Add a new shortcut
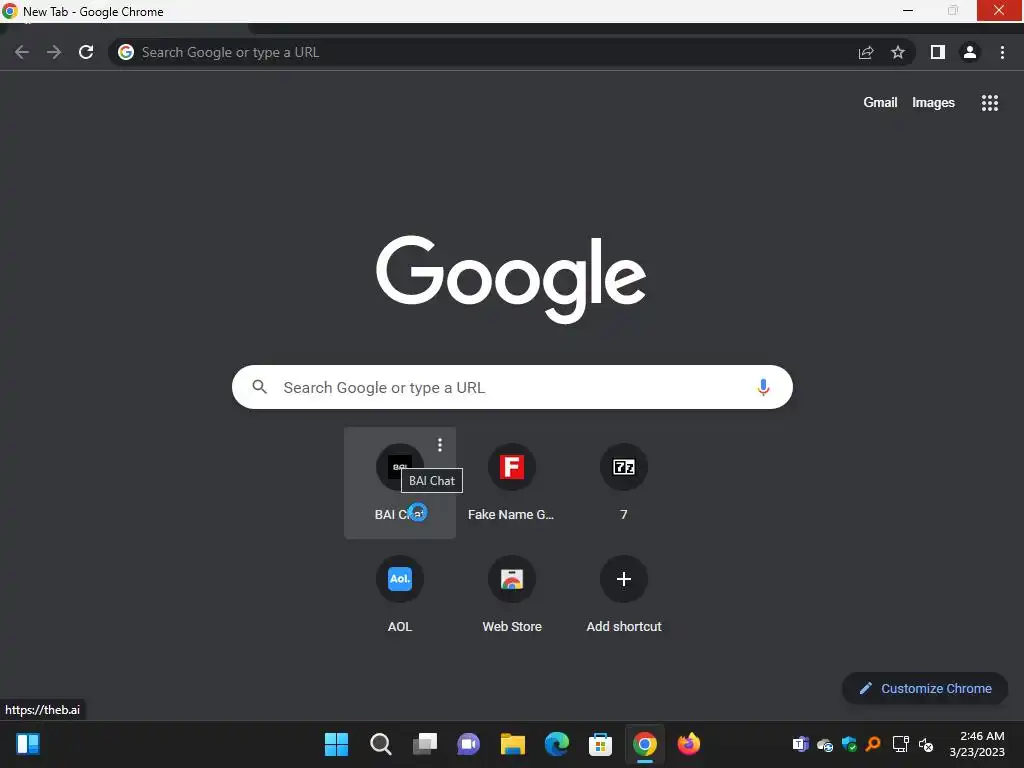The image size is (1024, 768). tap(624, 594)
